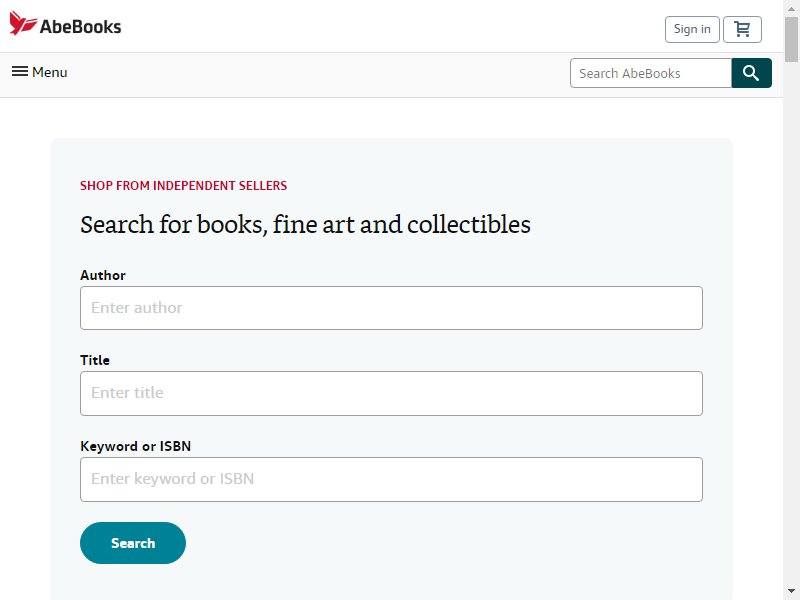Click the magnifying glass search button
The width and height of the screenshot is (800, 600).
click(751, 73)
